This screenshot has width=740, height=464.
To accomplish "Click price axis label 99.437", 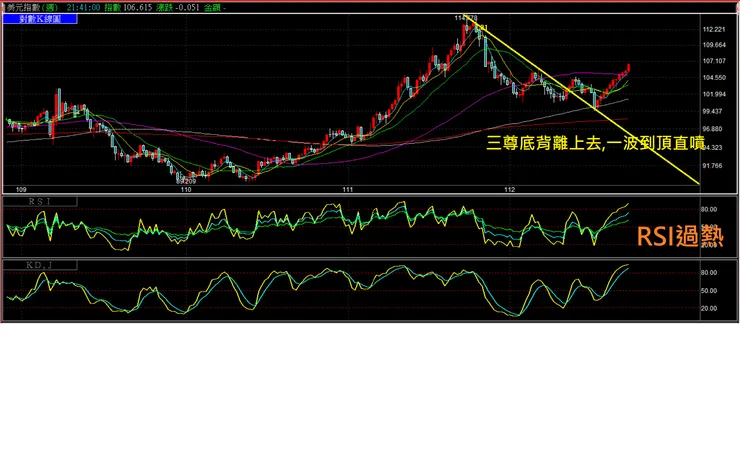I will 712,111.
